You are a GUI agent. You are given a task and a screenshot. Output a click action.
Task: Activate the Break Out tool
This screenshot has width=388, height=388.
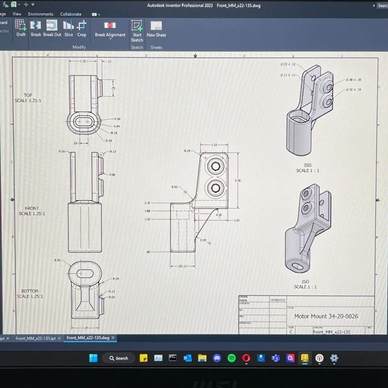click(52, 28)
